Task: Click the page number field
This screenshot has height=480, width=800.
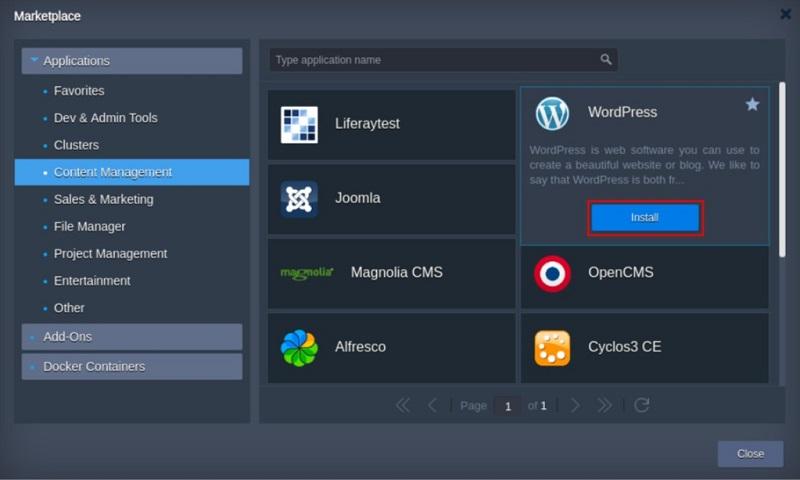Action: click(508, 406)
